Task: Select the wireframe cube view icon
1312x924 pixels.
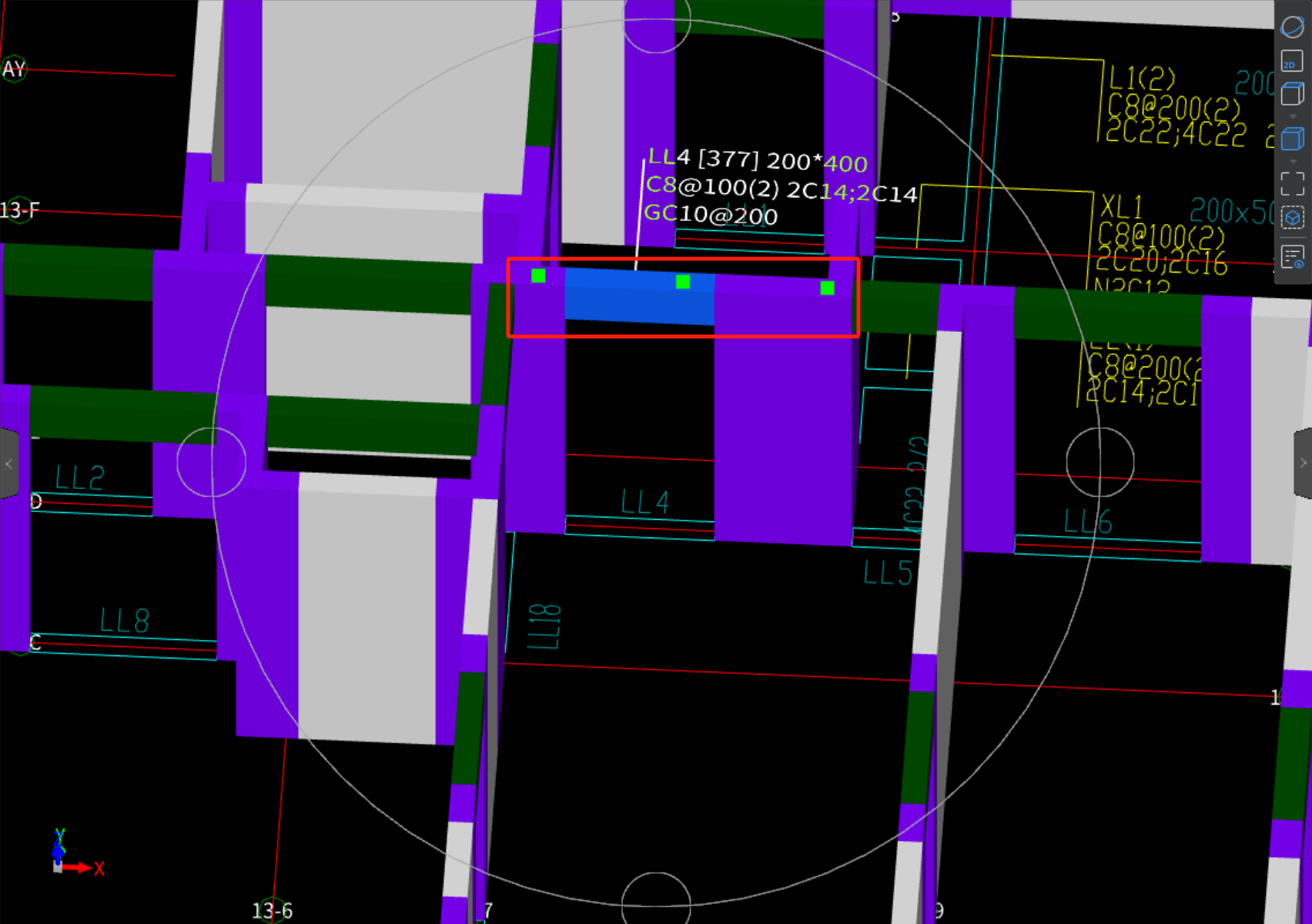Action: click(x=1292, y=95)
